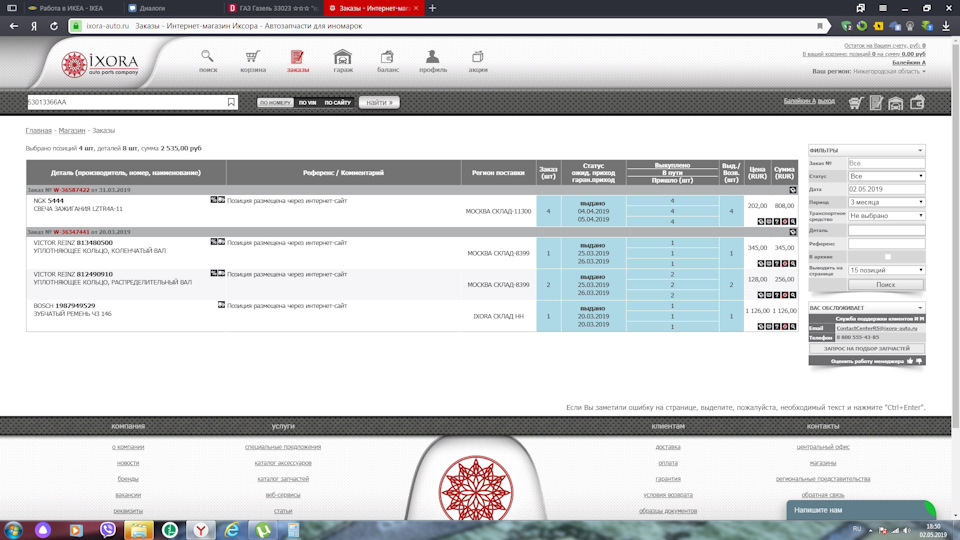This screenshot has height=540, width=960.
Task: Click the refresh icon on the order W-36347441 header row
Action: click(793, 232)
